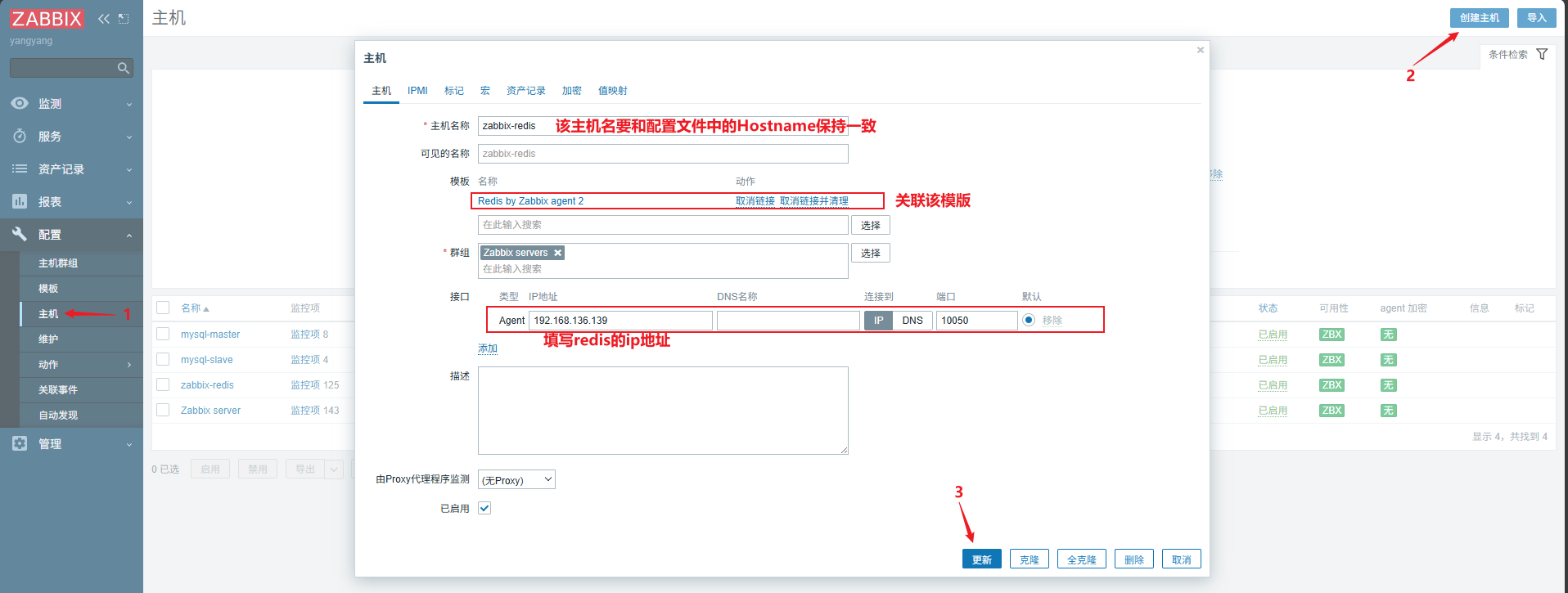The height and width of the screenshot is (593, 1568).
Task: Switch to 宏 tab
Action: click(x=485, y=91)
